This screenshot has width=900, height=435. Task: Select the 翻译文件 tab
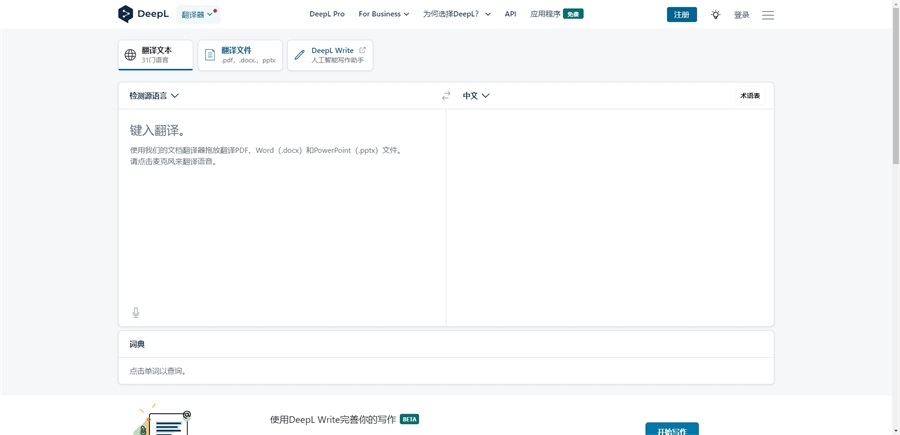pyautogui.click(x=240, y=55)
